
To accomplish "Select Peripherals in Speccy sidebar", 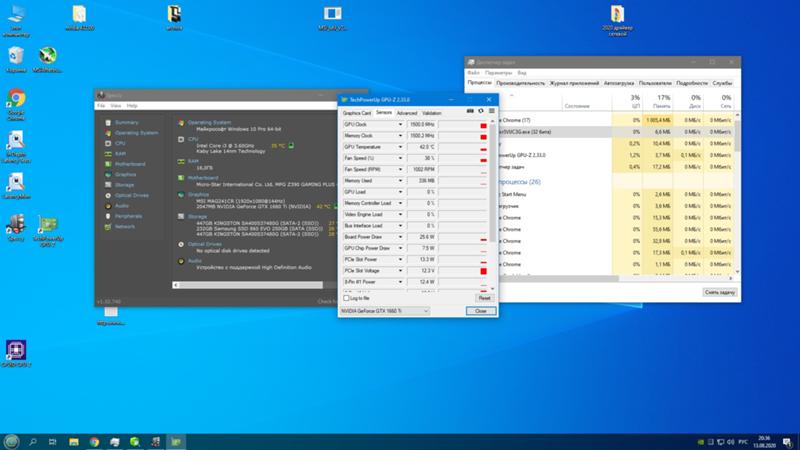I will point(129,216).
